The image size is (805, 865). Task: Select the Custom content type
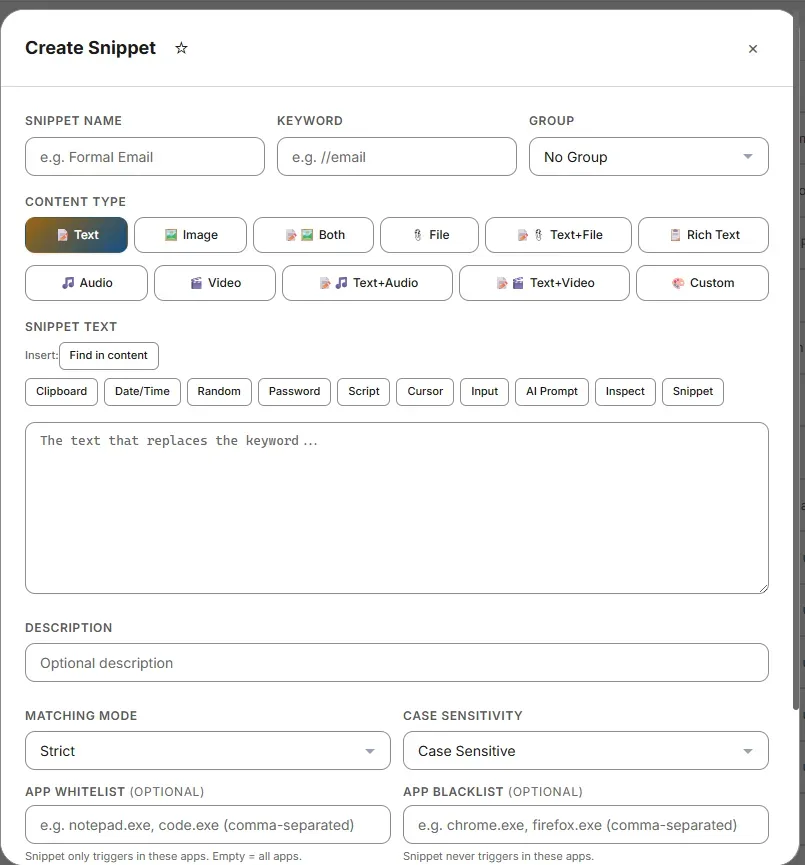(702, 283)
